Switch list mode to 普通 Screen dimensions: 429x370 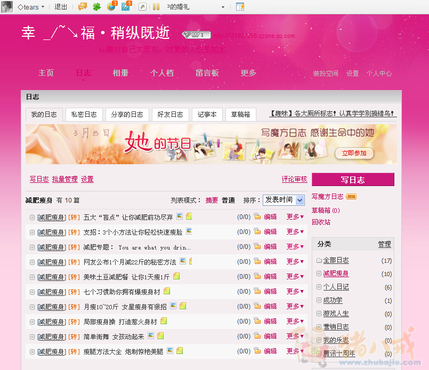(x=228, y=200)
